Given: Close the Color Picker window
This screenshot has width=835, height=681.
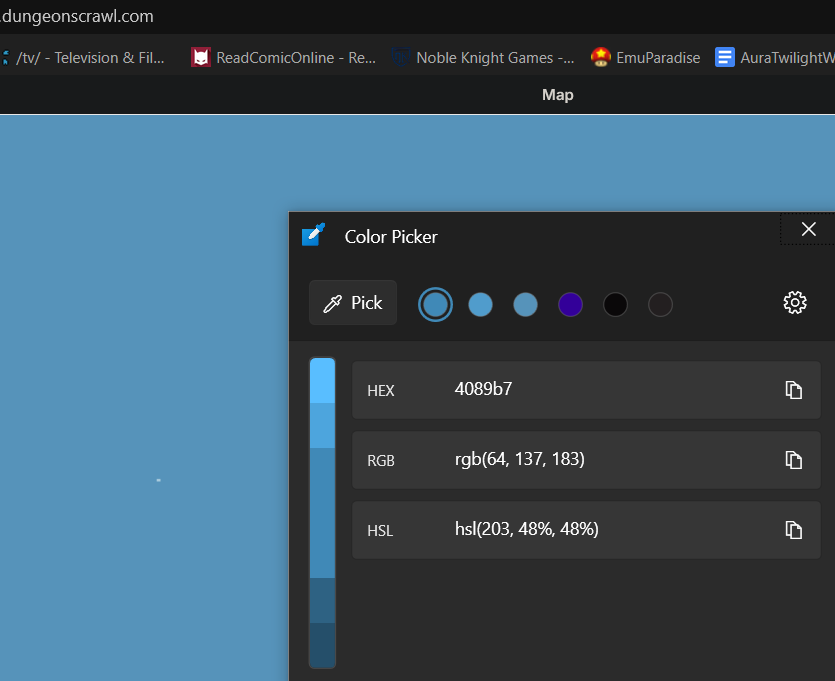Looking at the screenshot, I should pos(808,229).
